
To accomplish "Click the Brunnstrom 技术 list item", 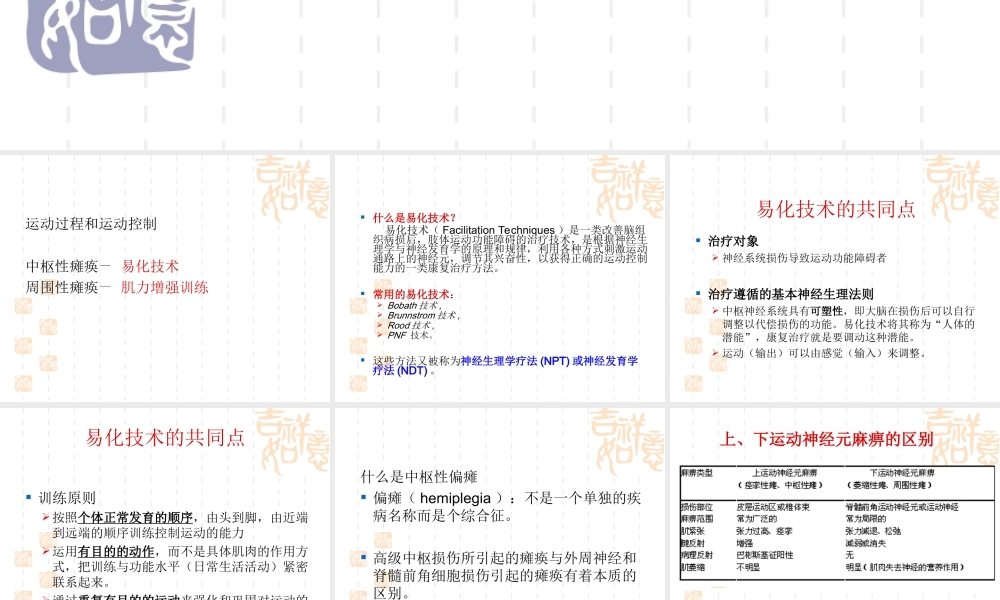I will click(x=424, y=315).
